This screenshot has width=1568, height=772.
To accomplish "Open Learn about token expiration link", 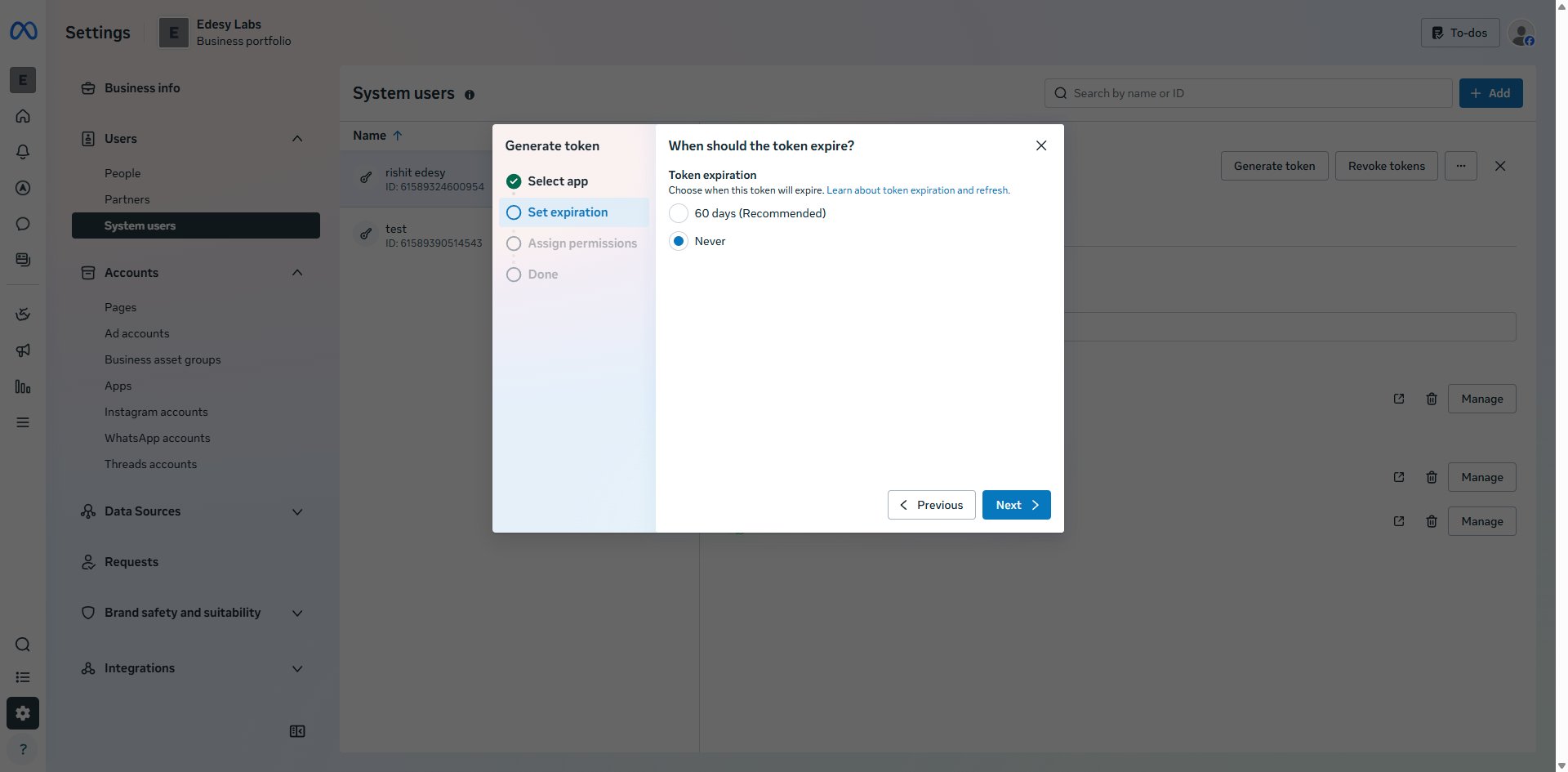I will pyautogui.click(x=918, y=190).
